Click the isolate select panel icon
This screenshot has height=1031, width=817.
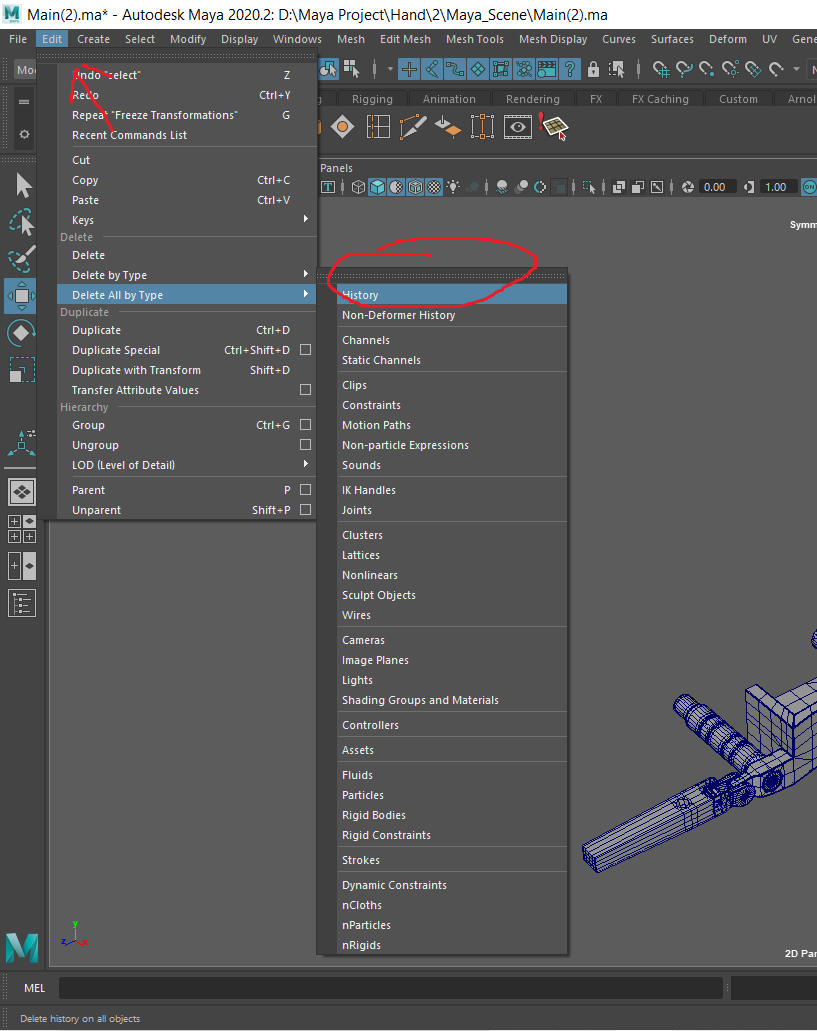588,187
